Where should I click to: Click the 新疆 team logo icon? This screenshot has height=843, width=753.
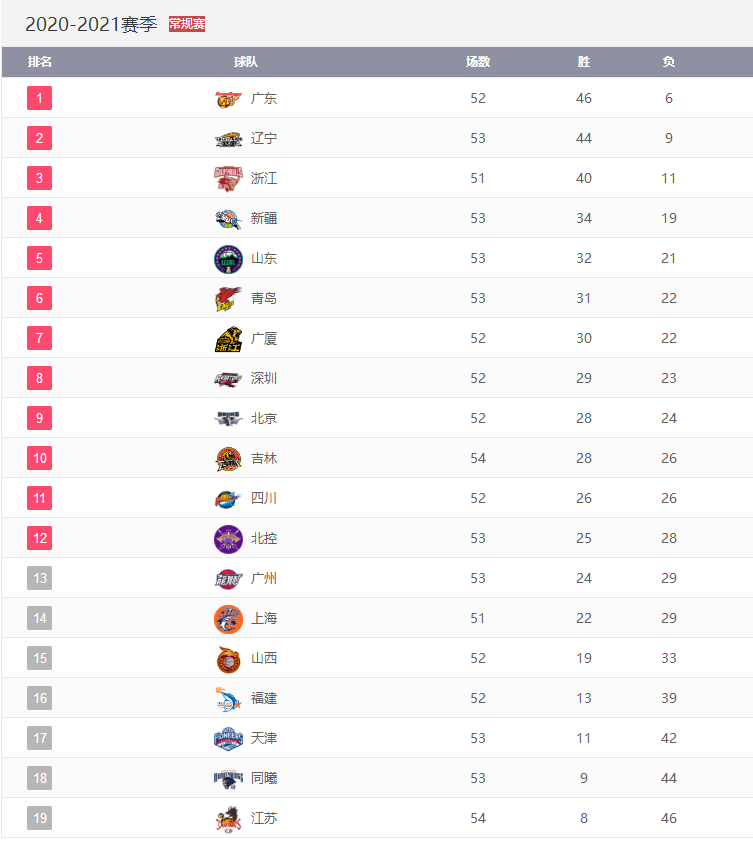(228, 219)
